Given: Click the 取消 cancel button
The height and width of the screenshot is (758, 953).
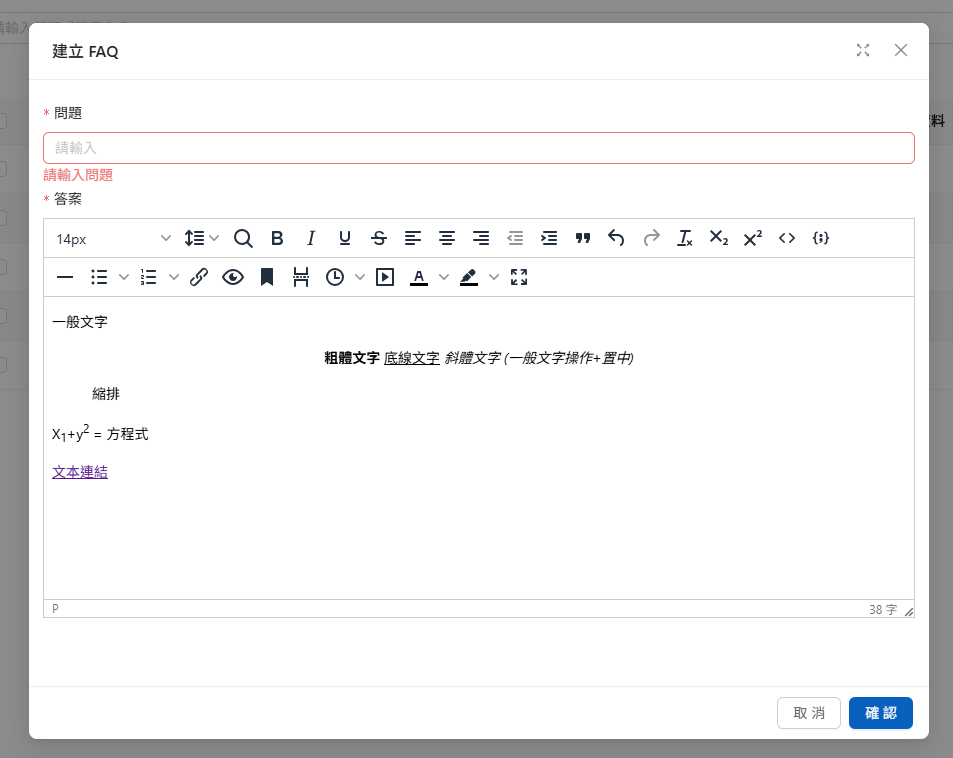Looking at the screenshot, I should coord(808,713).
